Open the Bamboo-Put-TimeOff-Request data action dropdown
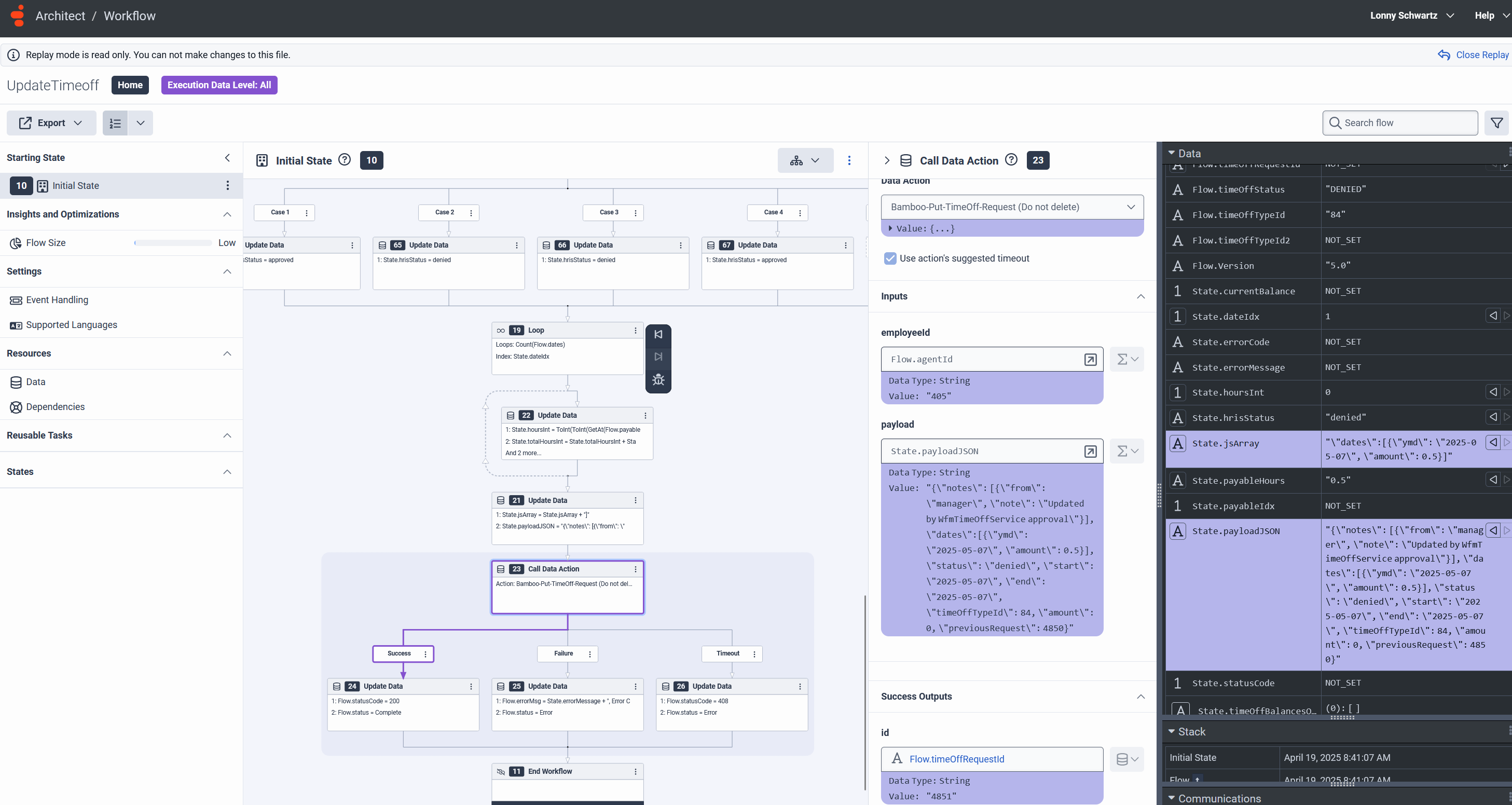1512x805 pixels. tap(1012, 207)
